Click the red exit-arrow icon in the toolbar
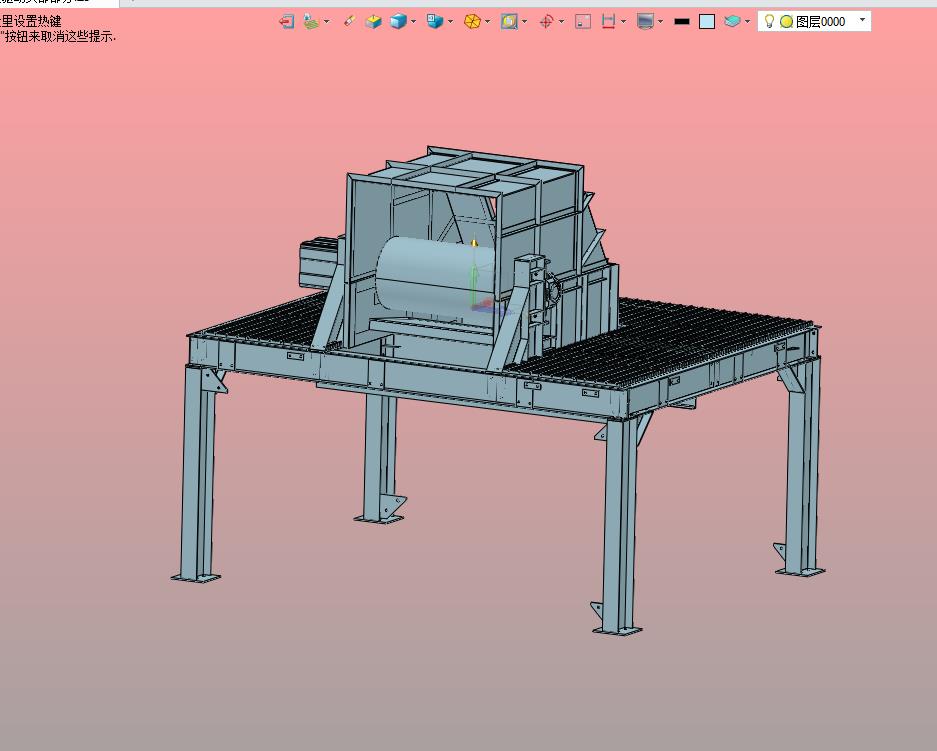 [x=286, y=22]
